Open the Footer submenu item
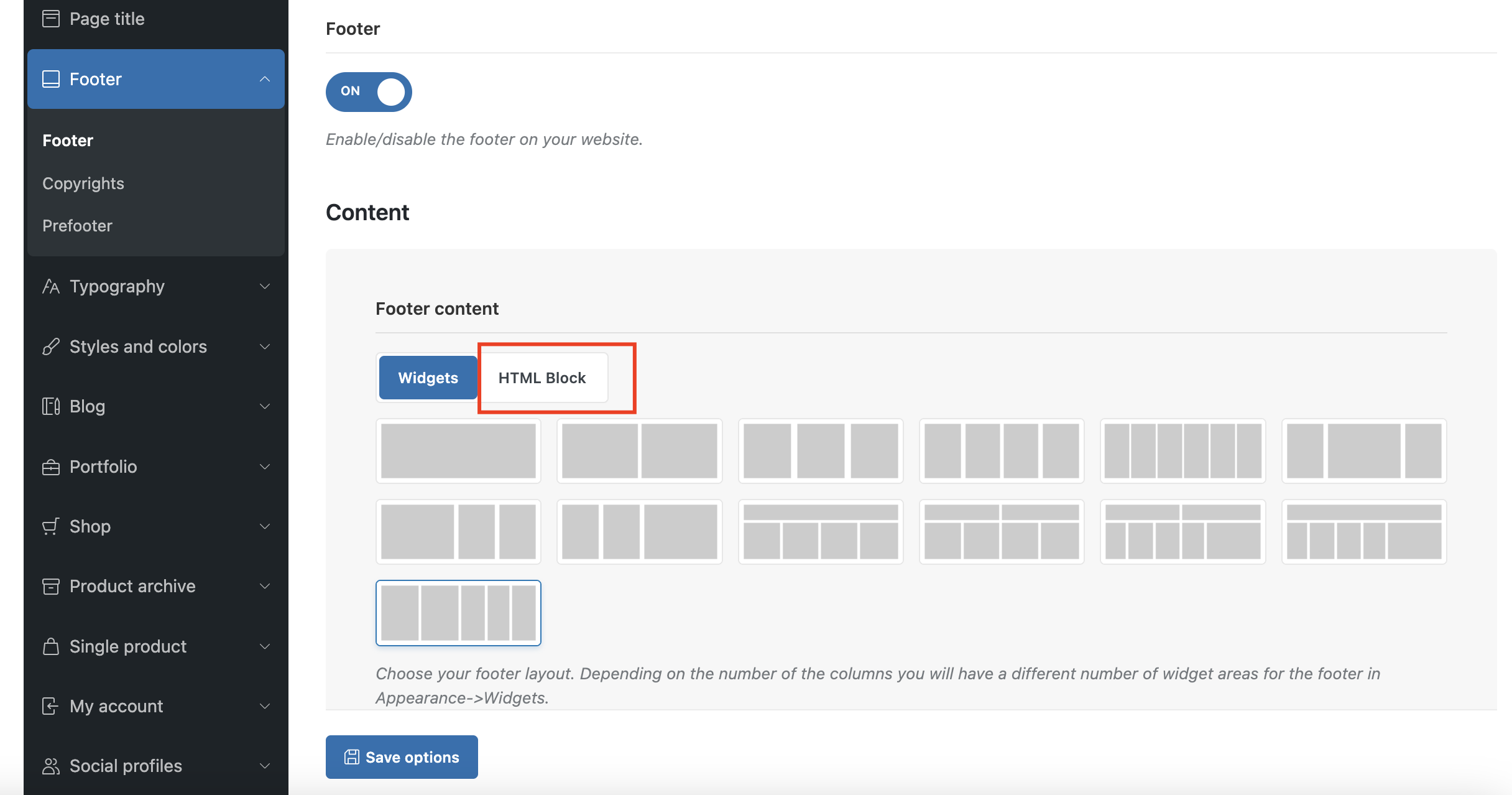Viewport: 1512px width, 795px height. coord(68,141)
